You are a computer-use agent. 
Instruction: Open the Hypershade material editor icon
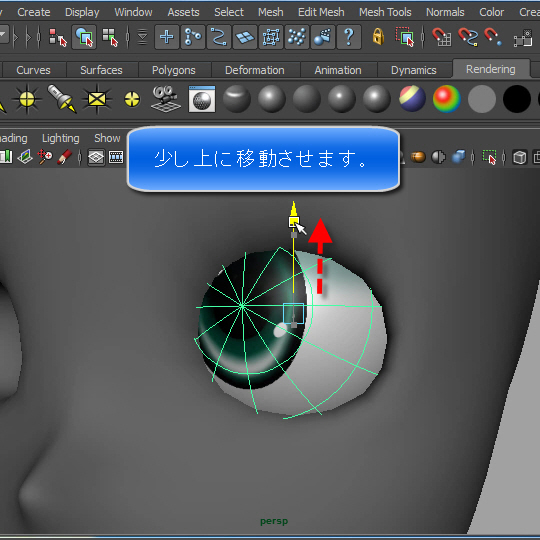[x=202, y=99]
